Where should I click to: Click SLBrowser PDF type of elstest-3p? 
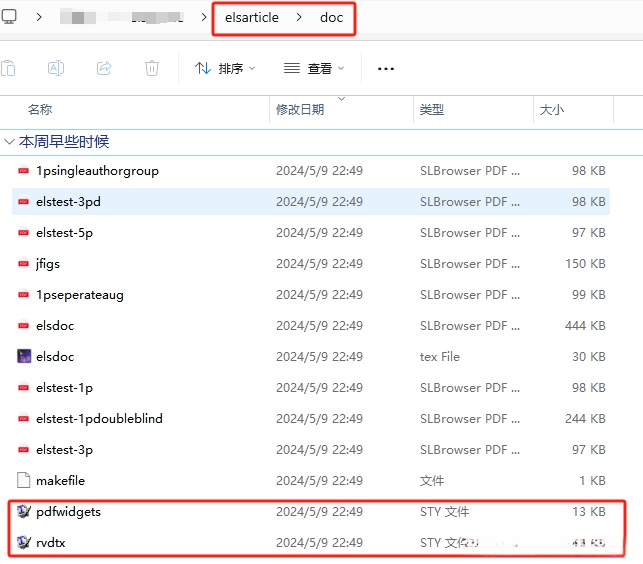[470, 450]
